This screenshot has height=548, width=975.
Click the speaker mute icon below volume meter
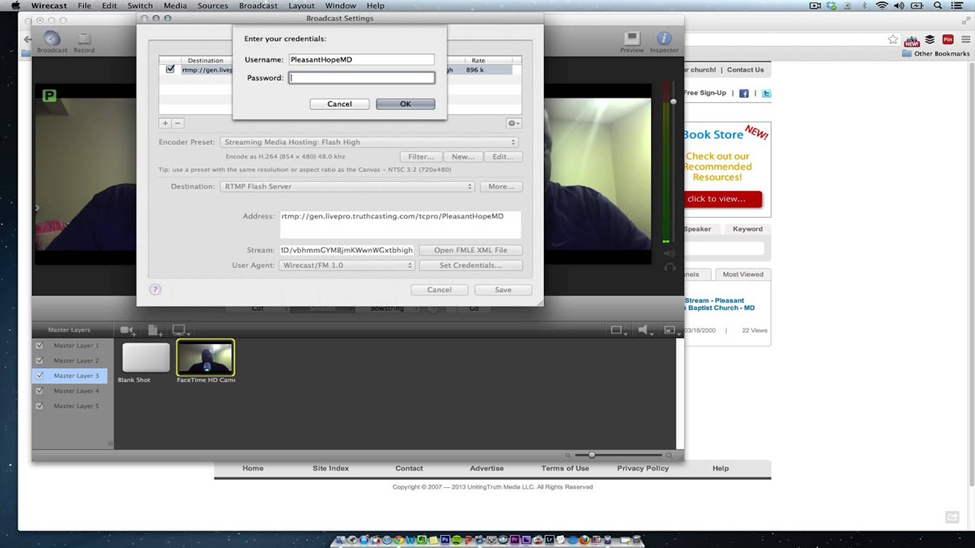[669, 254]
